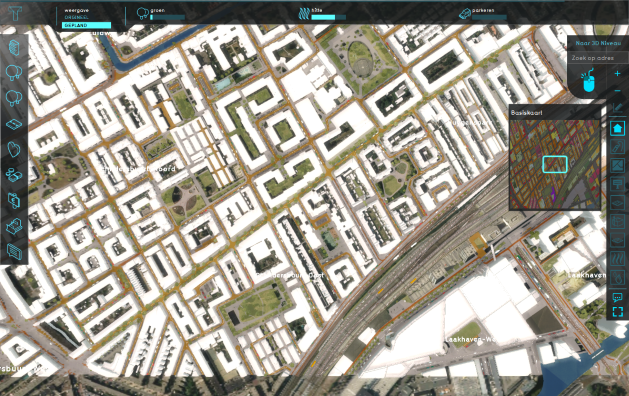Toggle the lower diamond layers overlay
Screen dimensions: 629x396
pyautogui.click(x=617, y=240)
